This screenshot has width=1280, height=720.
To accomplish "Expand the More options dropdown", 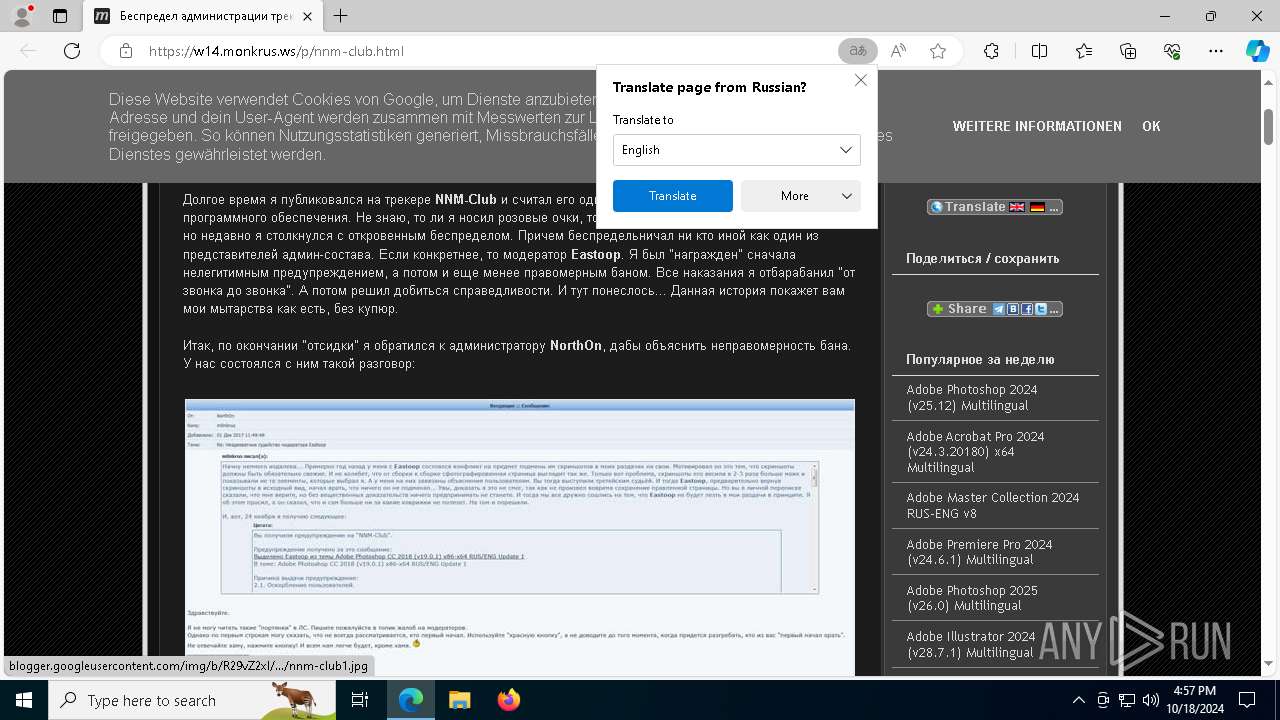I will (x=800, y=196).
